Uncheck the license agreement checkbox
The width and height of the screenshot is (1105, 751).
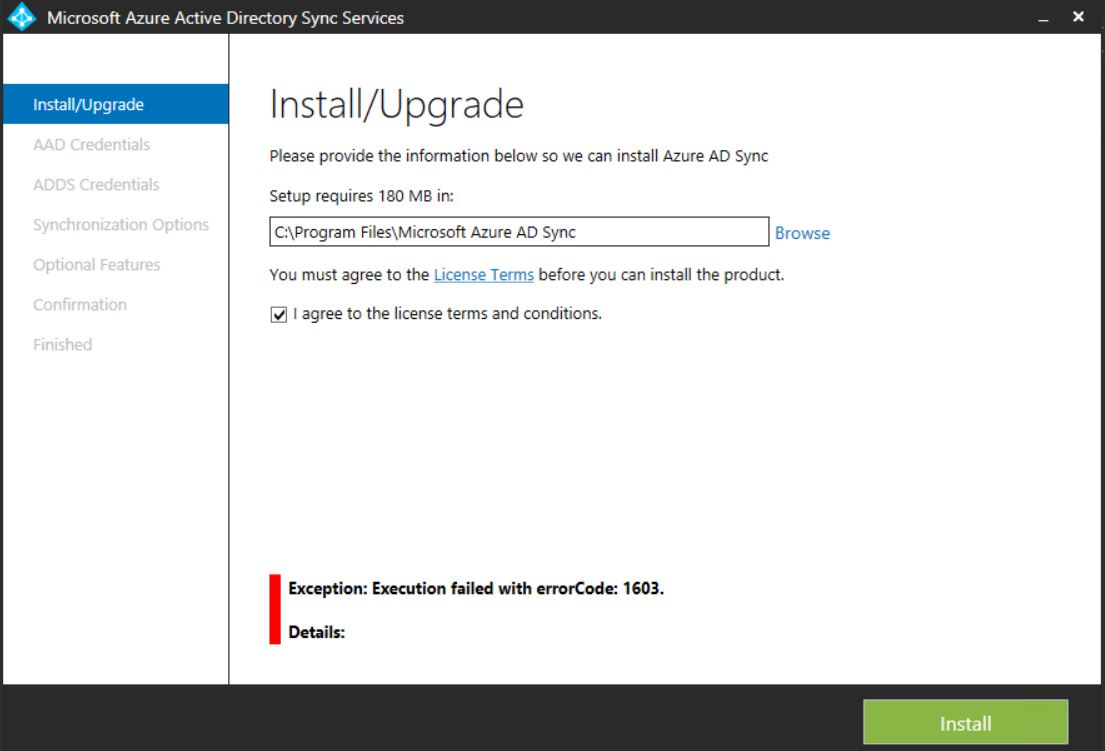coord(278,314)
